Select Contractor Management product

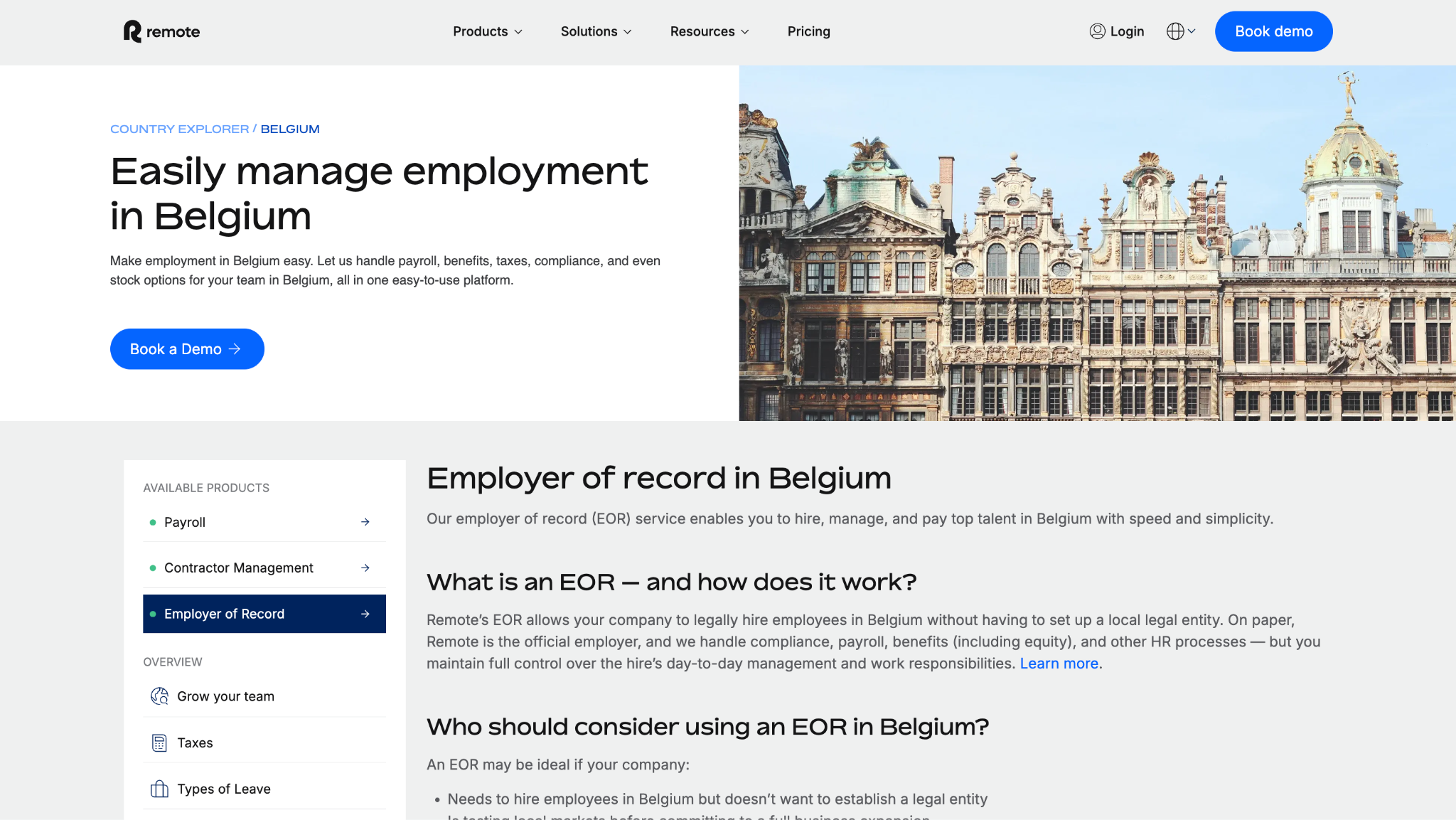click(x=264, y=568)
